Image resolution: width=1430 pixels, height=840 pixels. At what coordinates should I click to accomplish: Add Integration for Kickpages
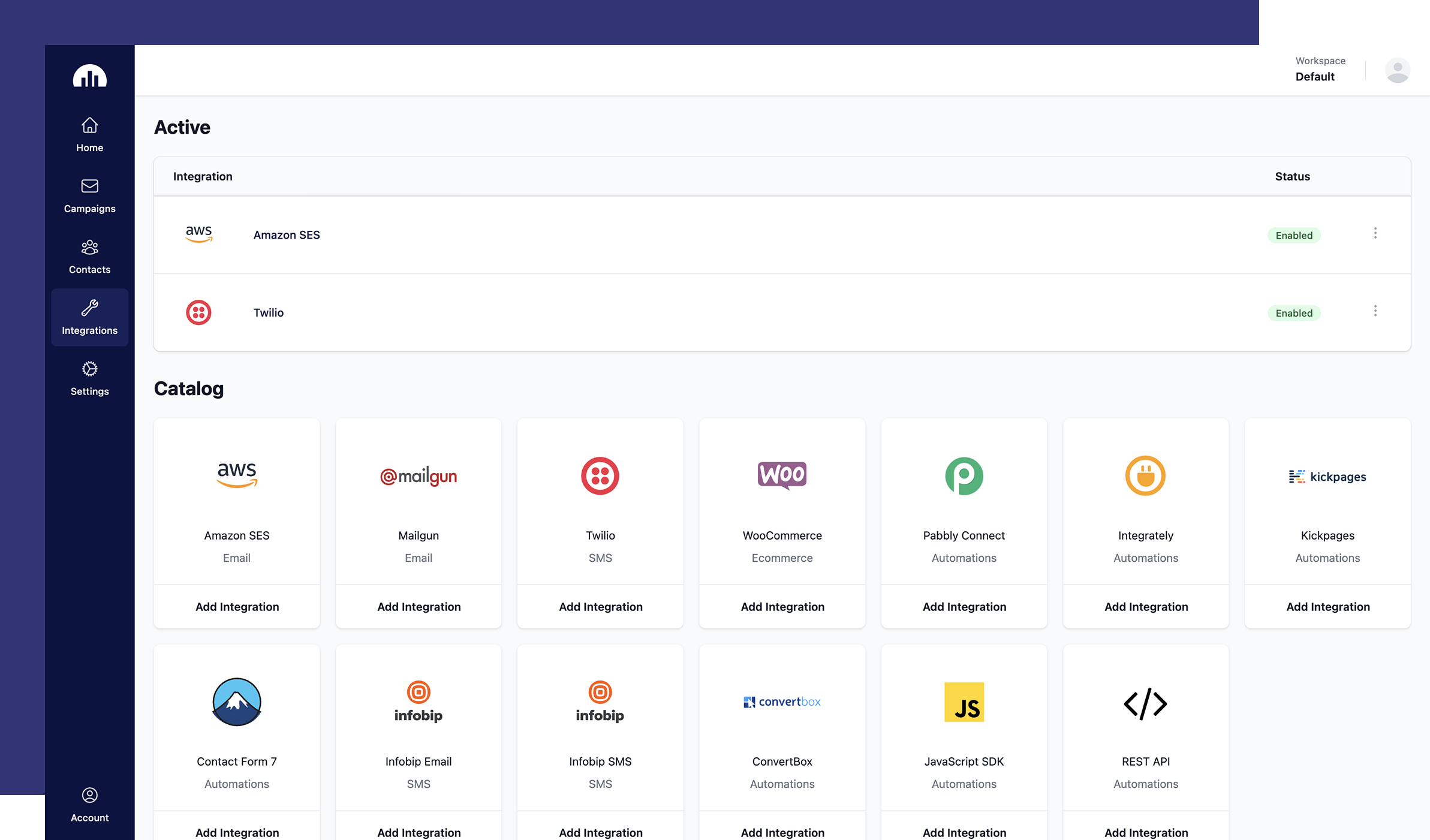pos(1327,607)
